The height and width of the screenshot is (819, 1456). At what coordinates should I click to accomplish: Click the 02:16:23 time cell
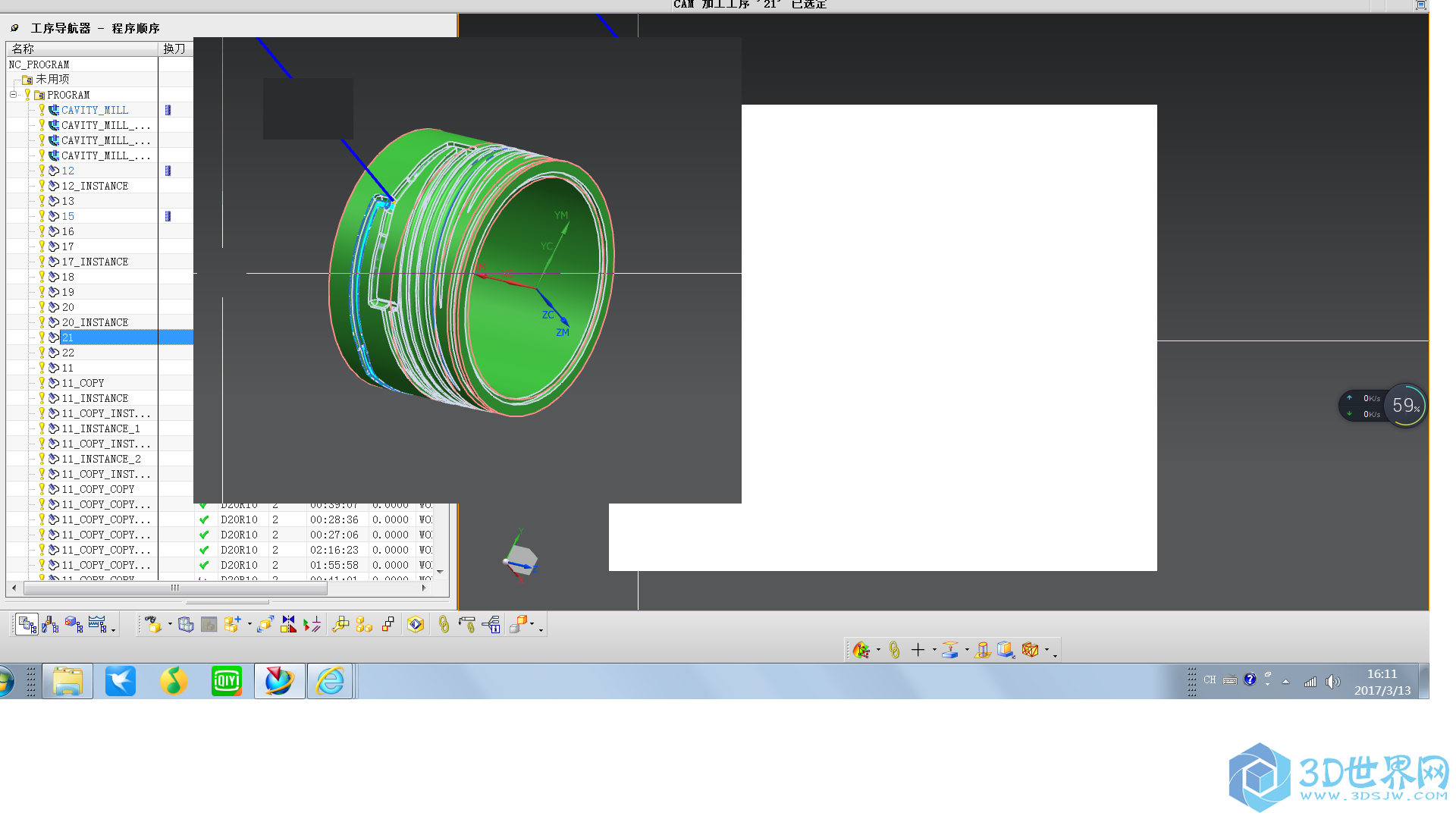(x=334, y=550)
